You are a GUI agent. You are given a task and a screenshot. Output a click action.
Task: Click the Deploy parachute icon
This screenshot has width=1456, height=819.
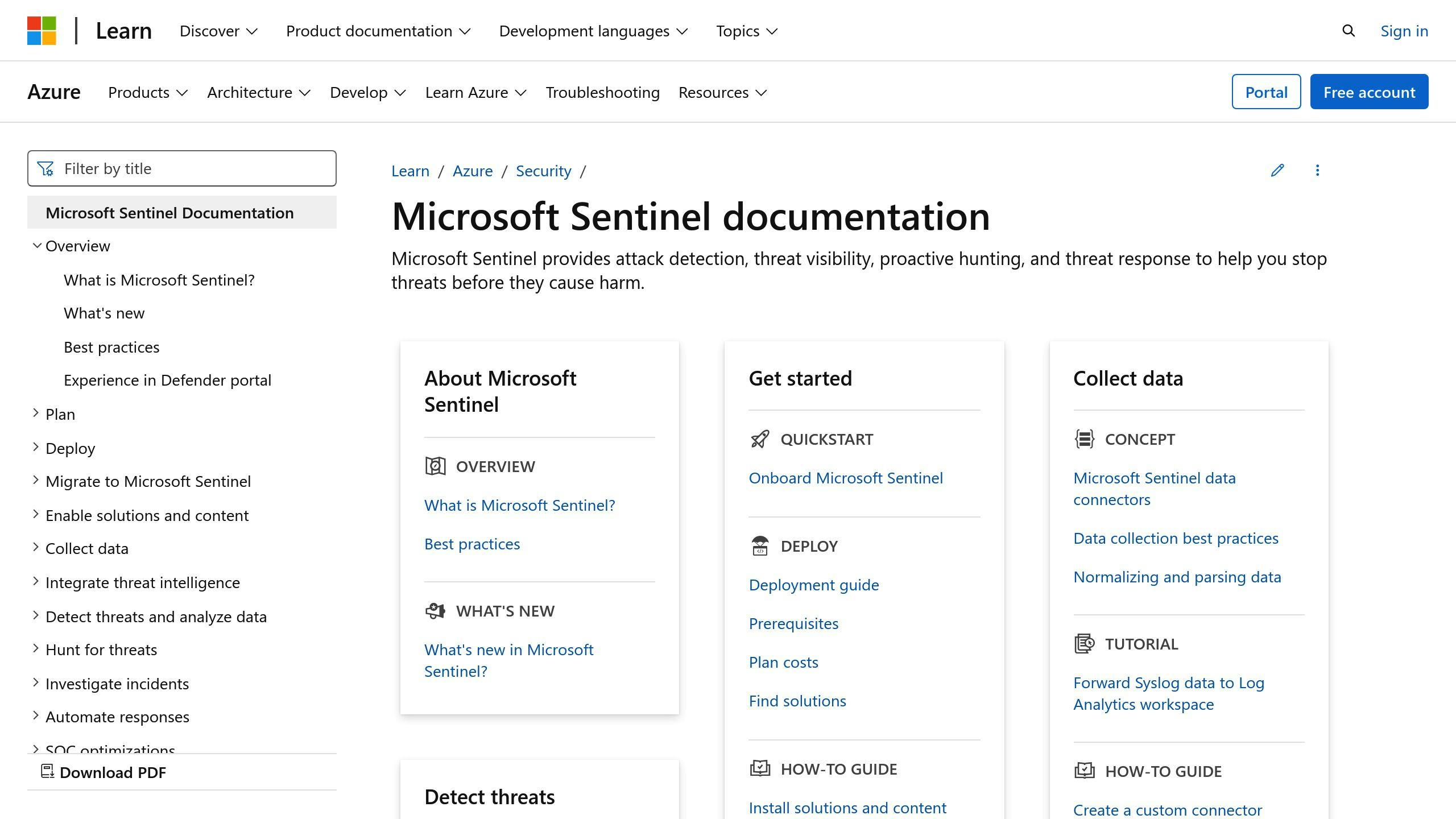(760, 546)
